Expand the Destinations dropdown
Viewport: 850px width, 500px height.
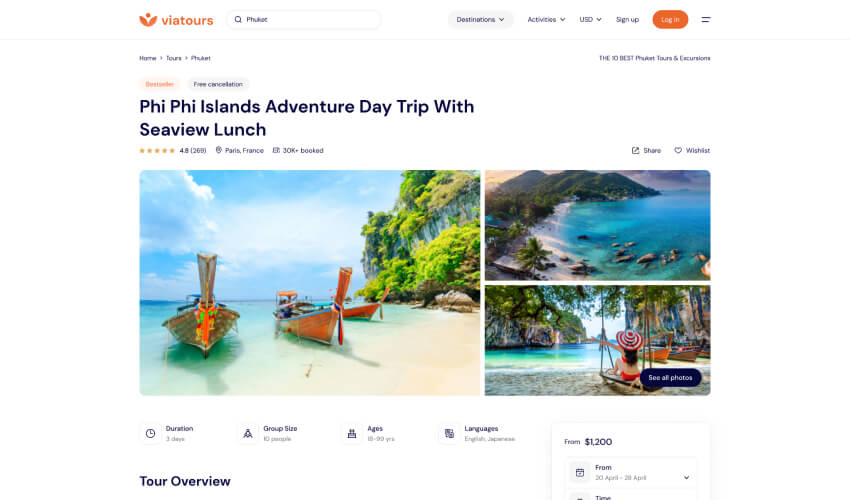[x=480, y=20]
